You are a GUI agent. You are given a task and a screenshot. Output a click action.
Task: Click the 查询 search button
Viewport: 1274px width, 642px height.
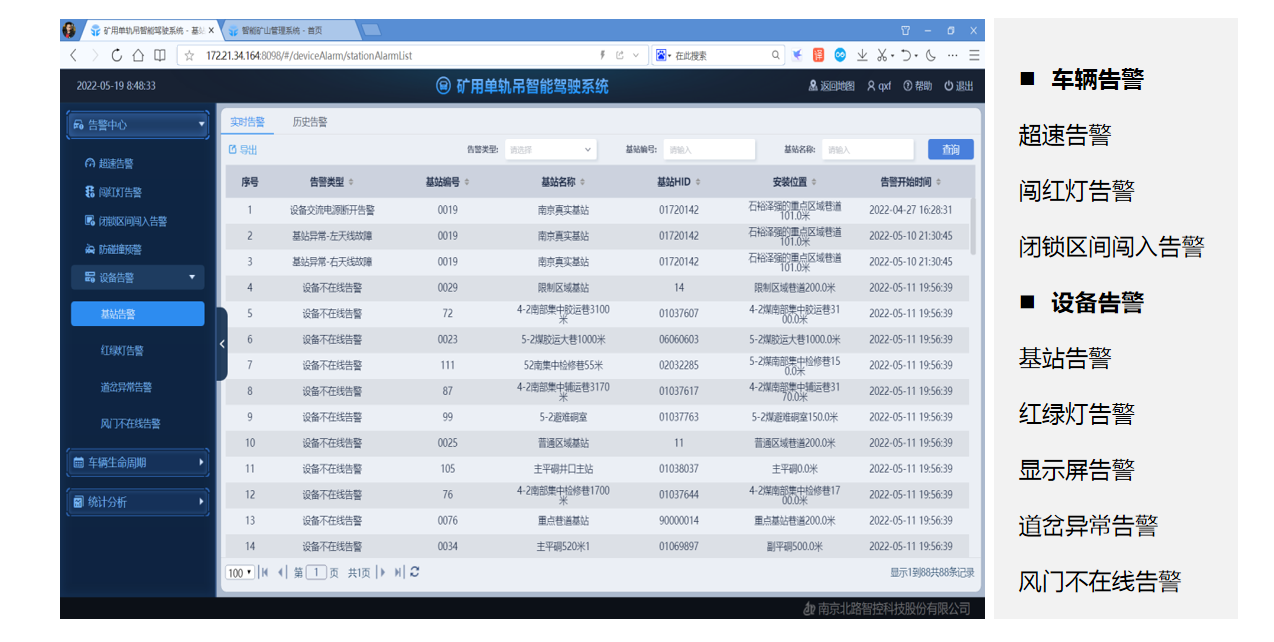950,150
